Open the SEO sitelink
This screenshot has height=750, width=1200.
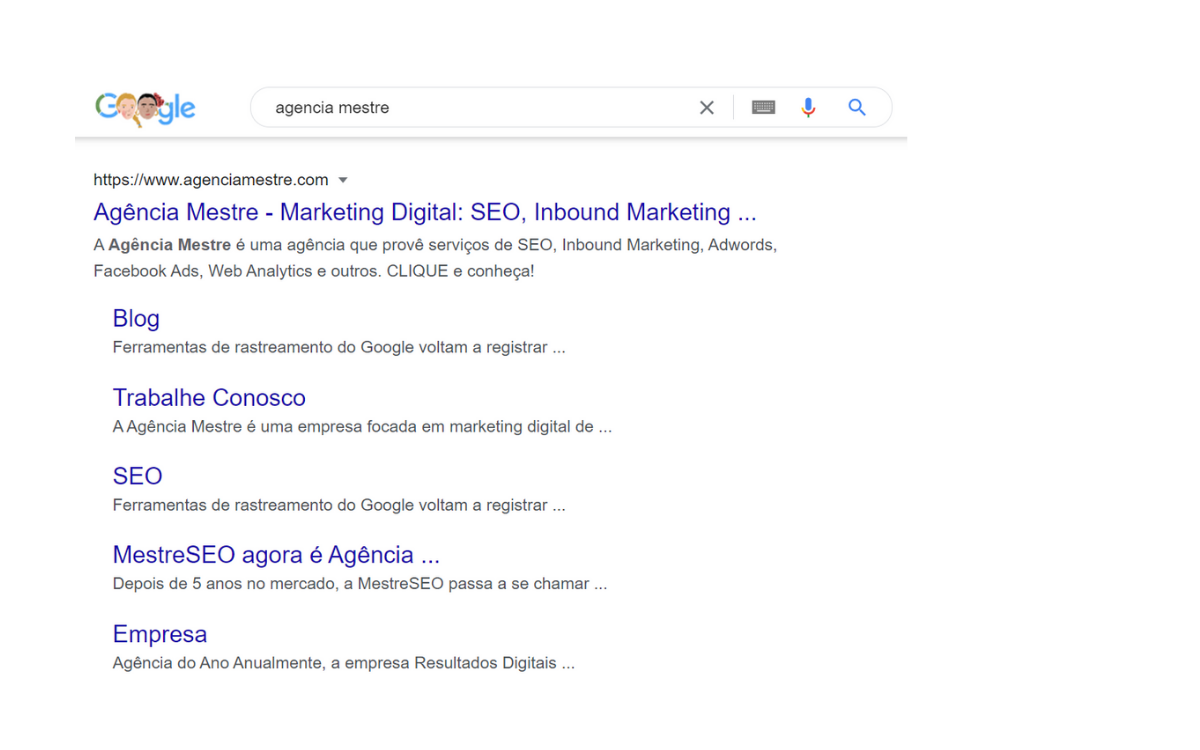click(x=137, y=476)
